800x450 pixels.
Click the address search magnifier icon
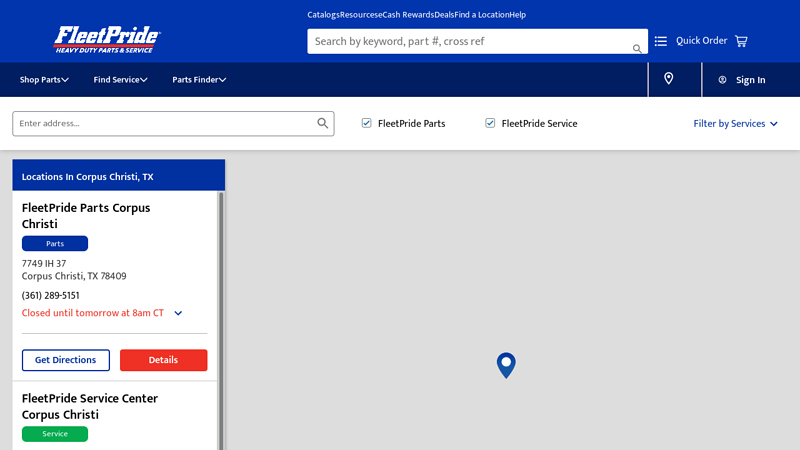tap(323, 123)
